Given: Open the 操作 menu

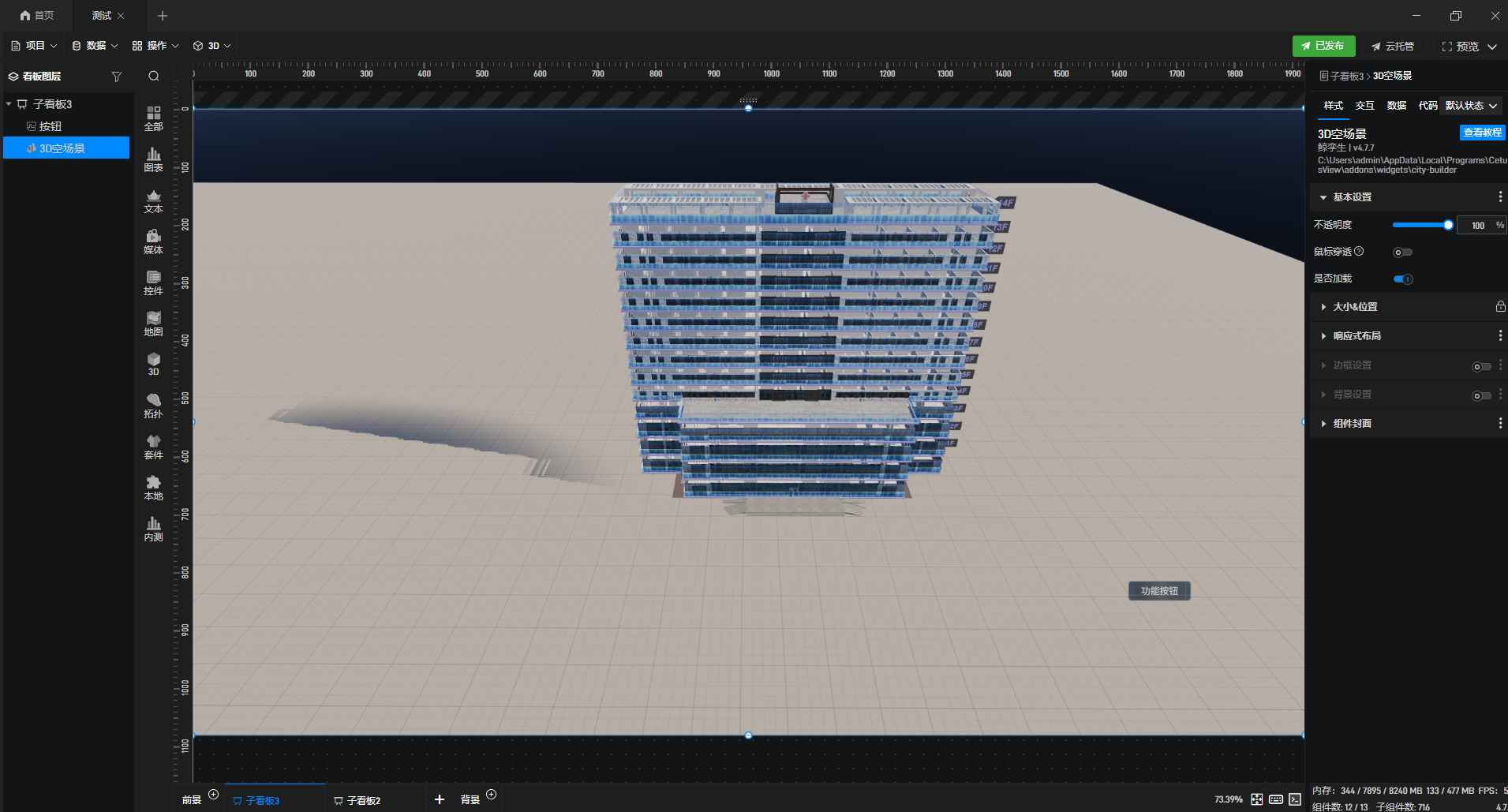Looking at the screenshot, I should tap(155, 46).
